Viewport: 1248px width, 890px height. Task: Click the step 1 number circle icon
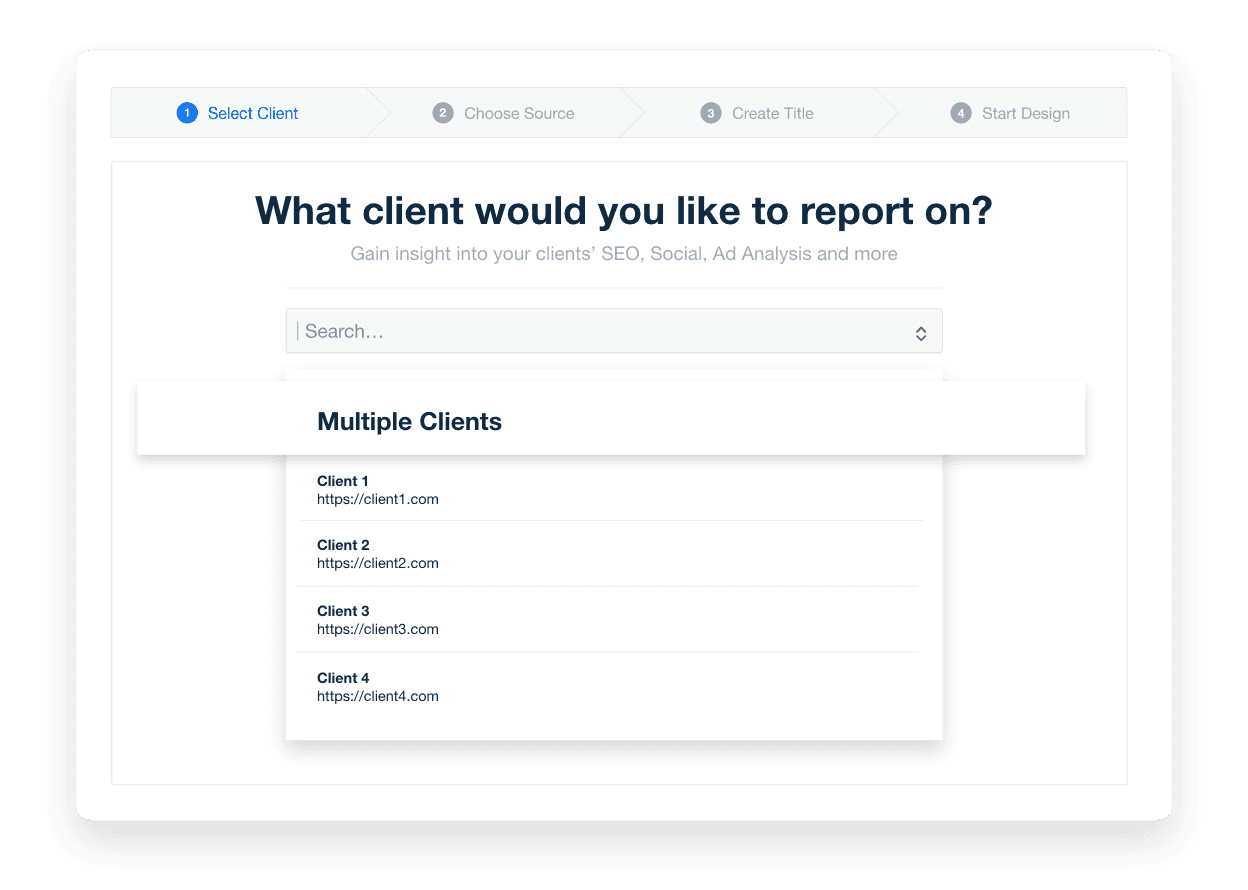187,113
